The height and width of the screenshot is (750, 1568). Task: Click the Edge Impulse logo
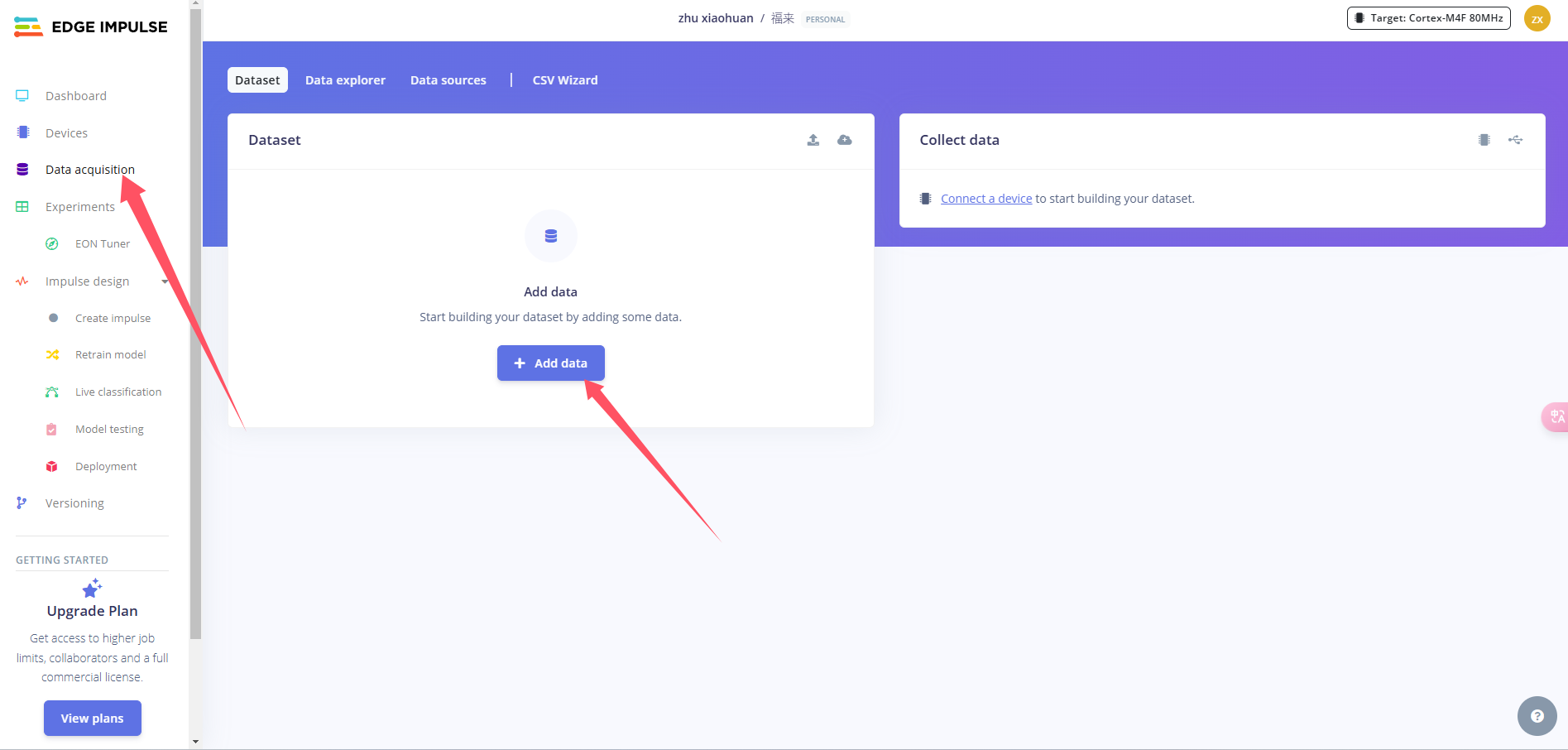coord(91,27)
